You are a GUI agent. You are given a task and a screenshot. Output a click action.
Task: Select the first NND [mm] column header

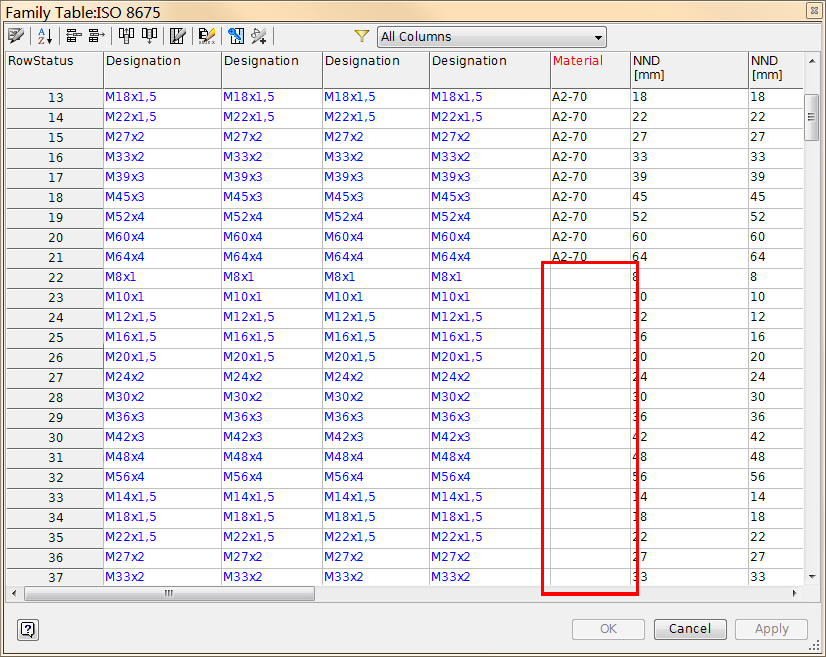pos(689,70)
